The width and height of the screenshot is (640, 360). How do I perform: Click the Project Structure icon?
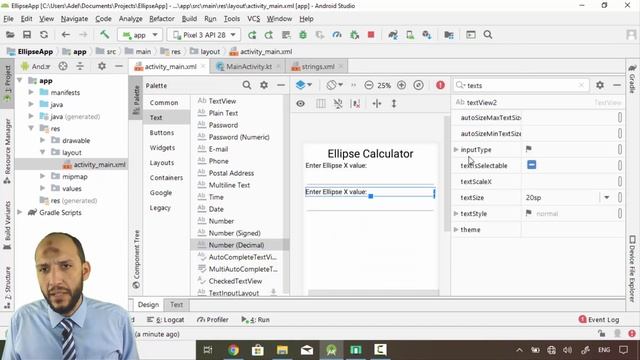point(449,35)
